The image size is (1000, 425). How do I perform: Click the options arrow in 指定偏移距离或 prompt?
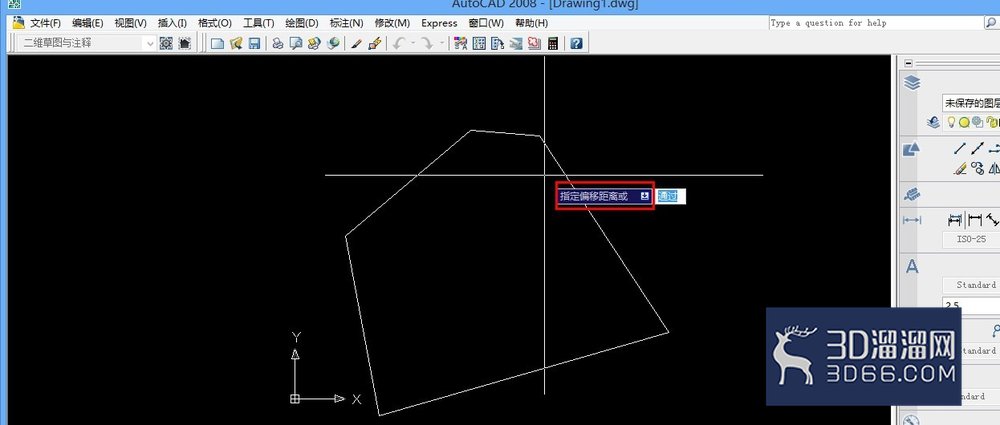645,196
